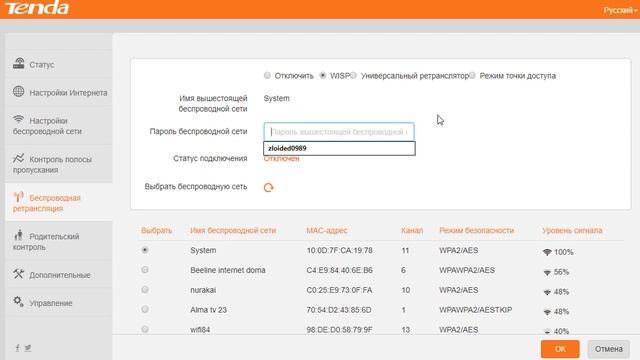Open the Twitter icon in sidebar footer

coord(28,348)
